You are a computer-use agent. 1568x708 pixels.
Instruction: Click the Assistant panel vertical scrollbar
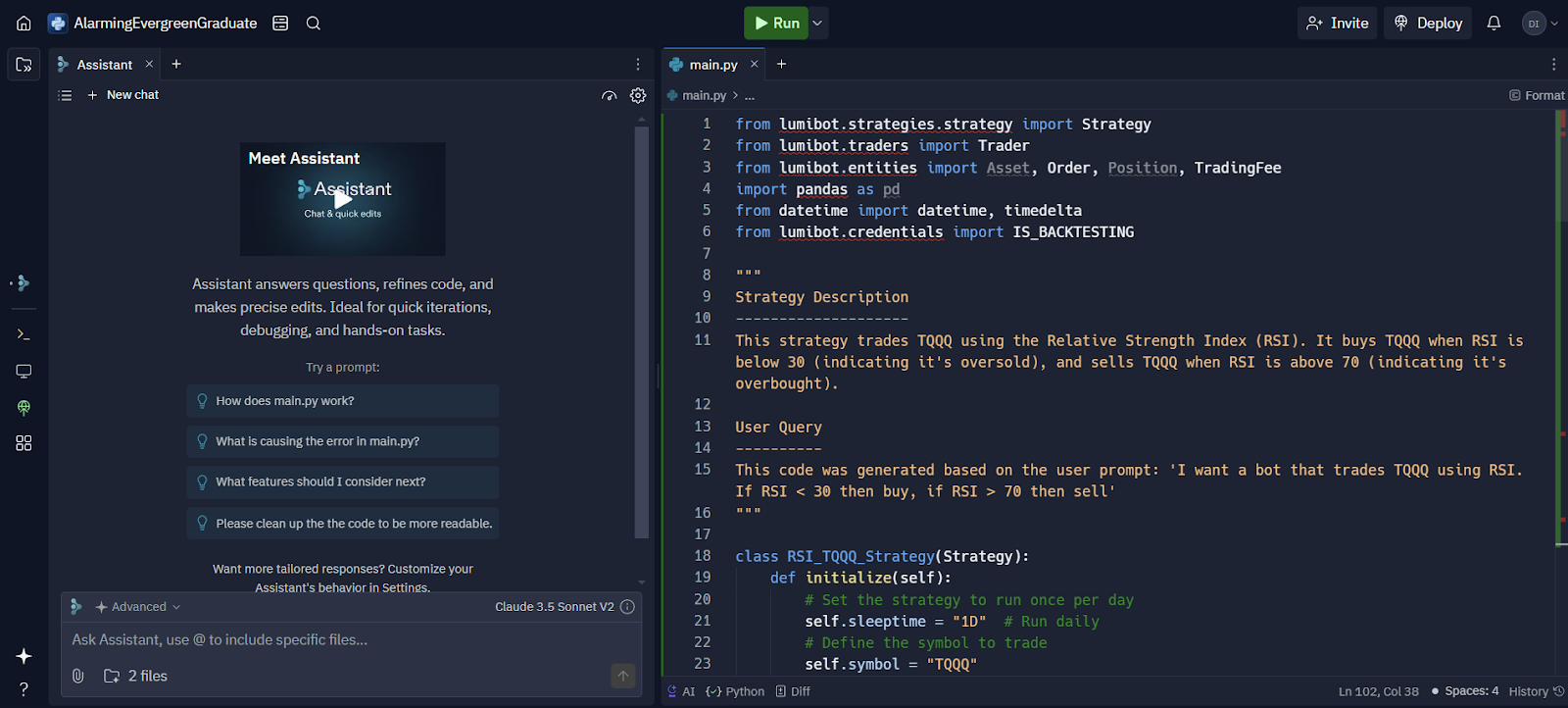642,333
